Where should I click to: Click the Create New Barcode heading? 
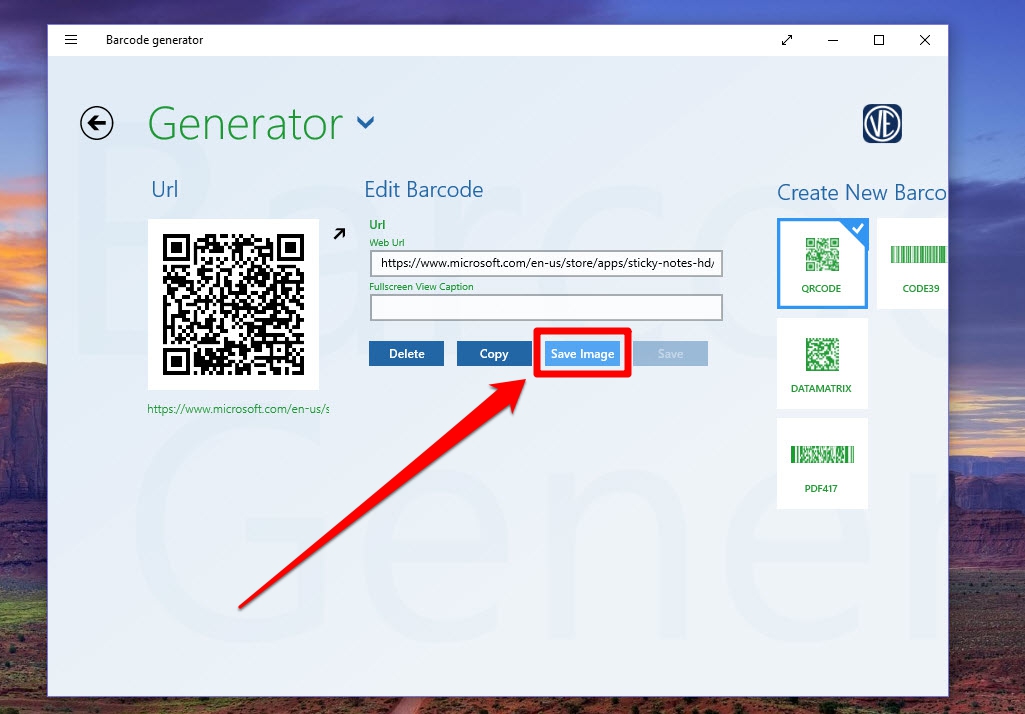tap(862, 192)
